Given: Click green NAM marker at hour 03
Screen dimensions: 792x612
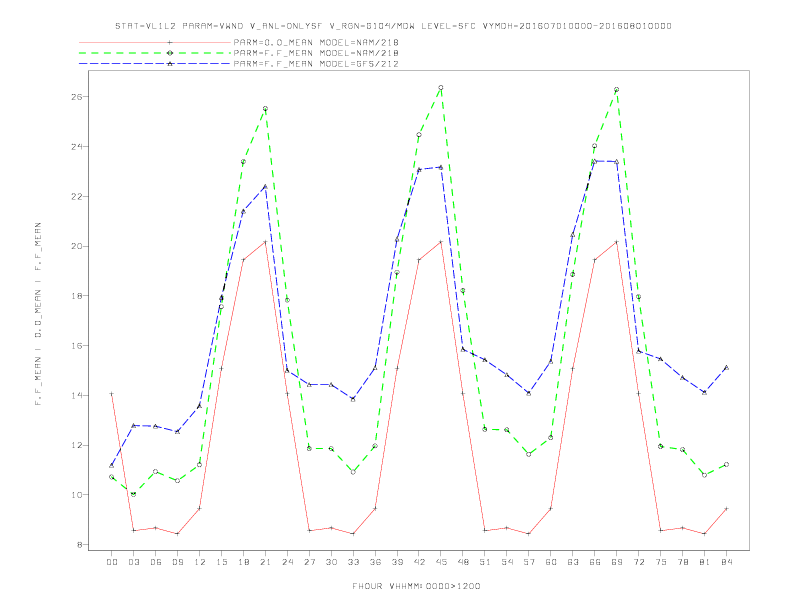Looking at the screenshot, I should pyautogui.click(x=133, y=494).
